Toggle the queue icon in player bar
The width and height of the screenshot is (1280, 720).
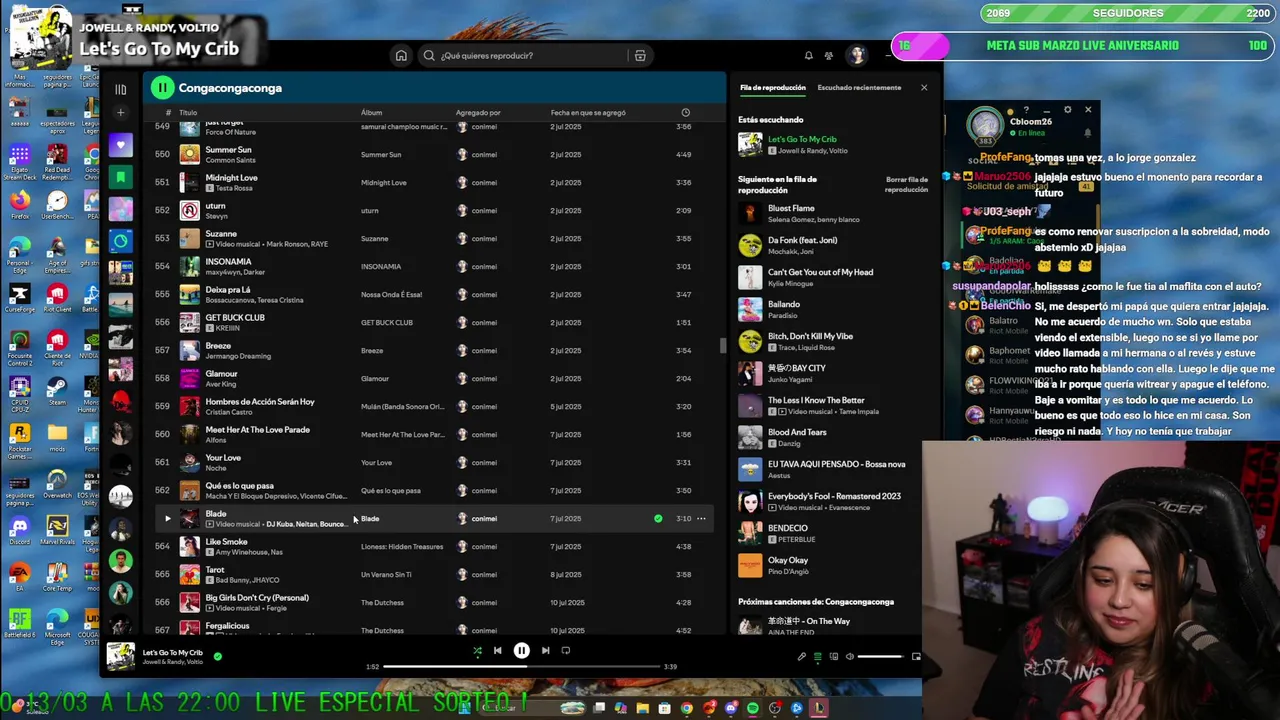coord(817,657)
